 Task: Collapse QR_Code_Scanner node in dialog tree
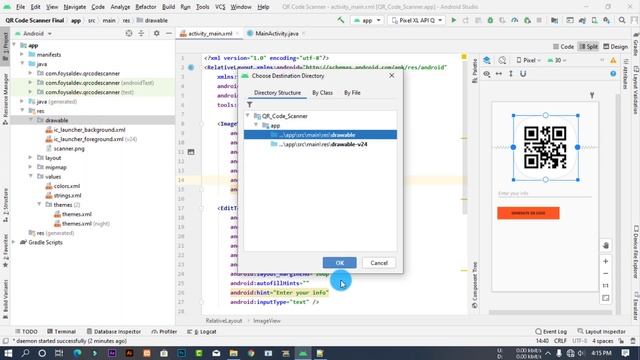(248, 116)
